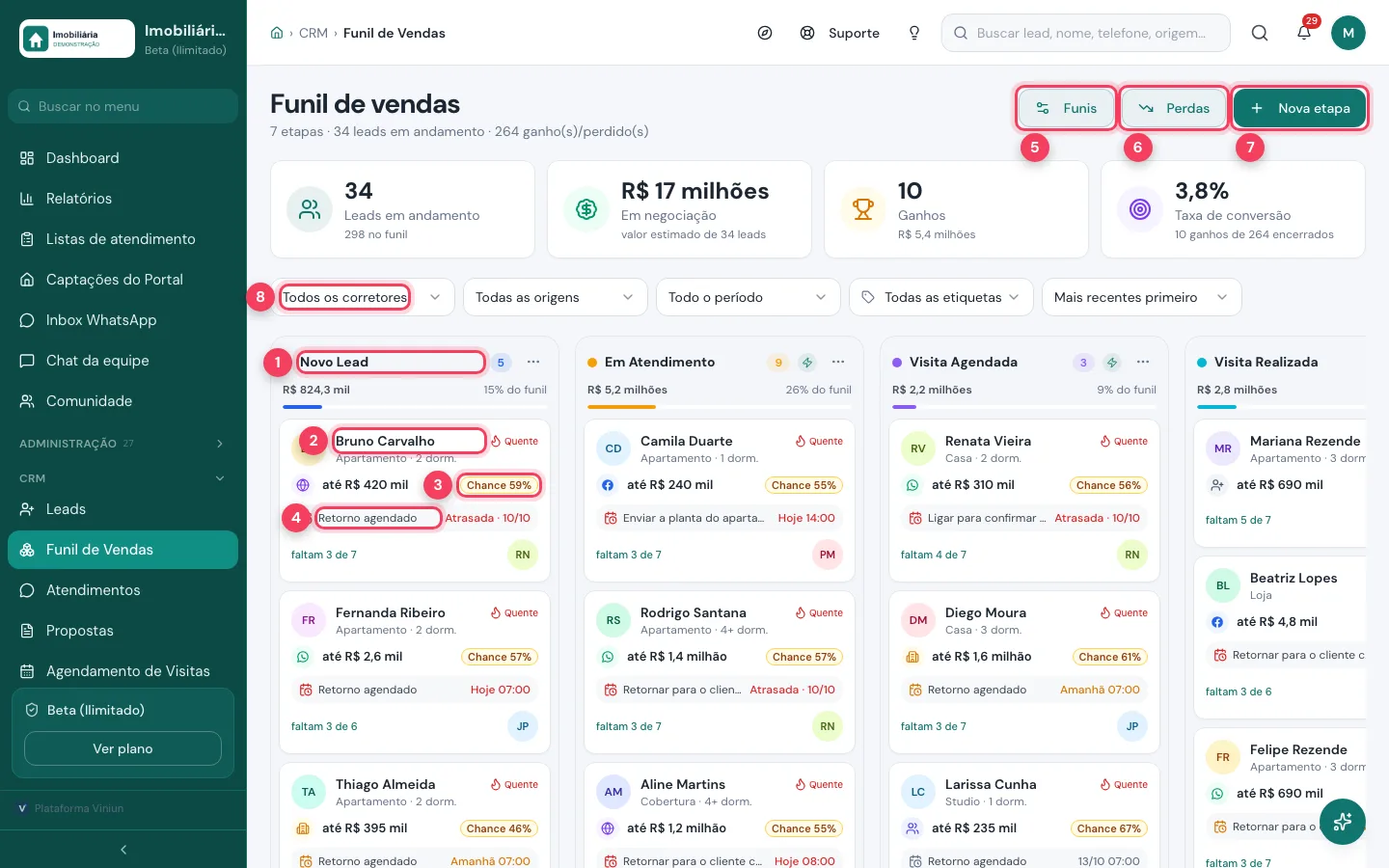Viewport: 1389px width, 868px height.
Task: Click the CRM breadcrumb link
Action: [x=313, y=33]
